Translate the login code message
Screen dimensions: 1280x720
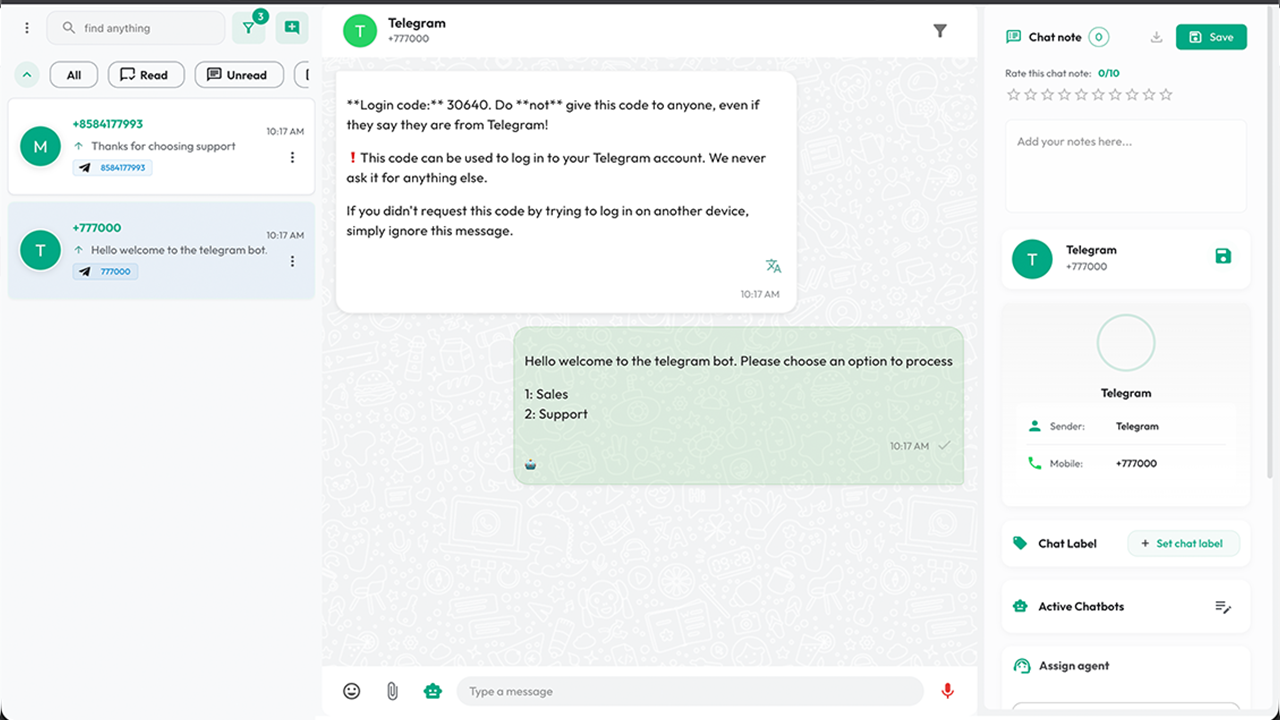click(x=773, y=266)
